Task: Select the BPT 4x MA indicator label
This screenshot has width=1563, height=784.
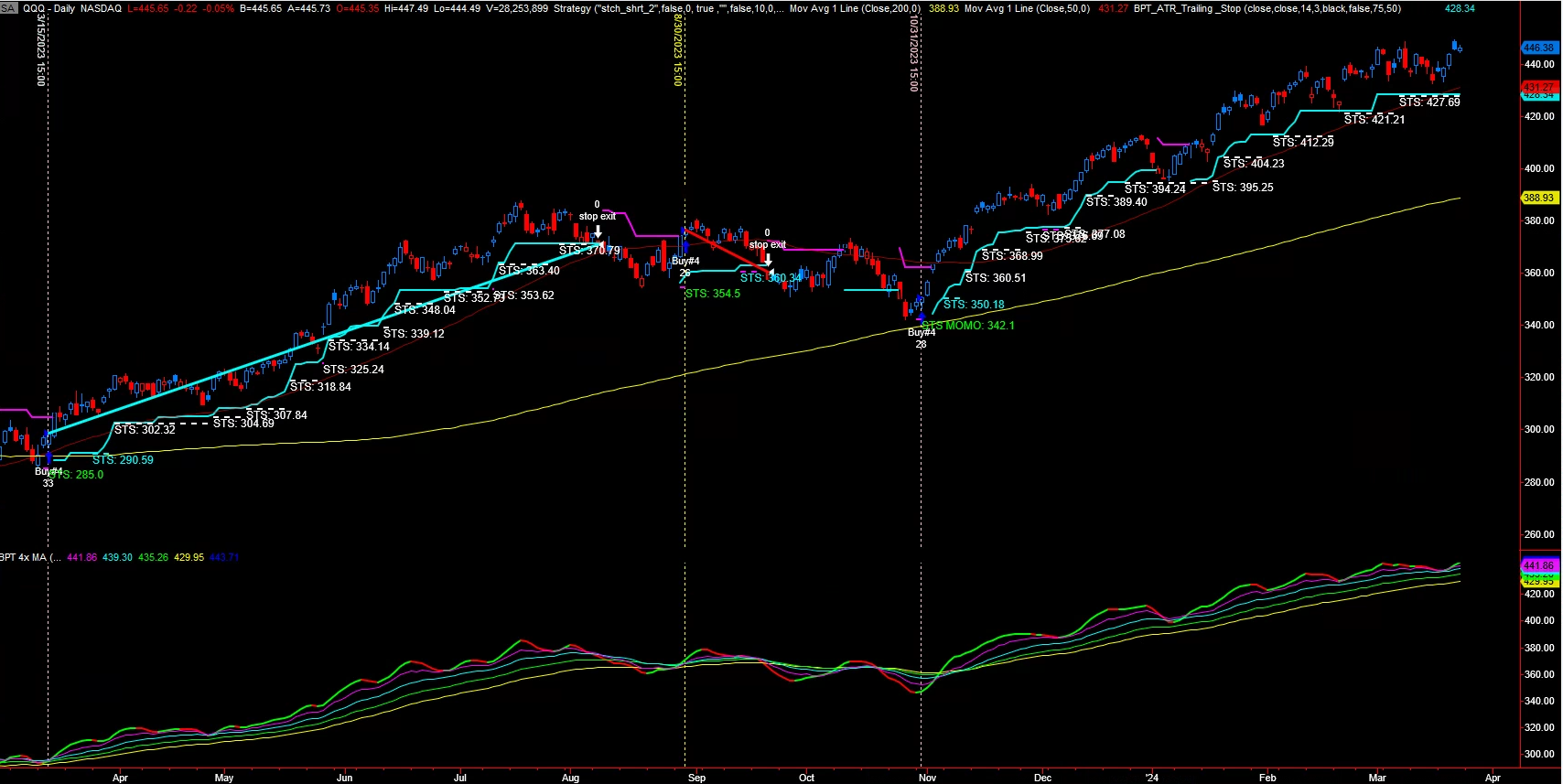Action: [x=30, y=557]
